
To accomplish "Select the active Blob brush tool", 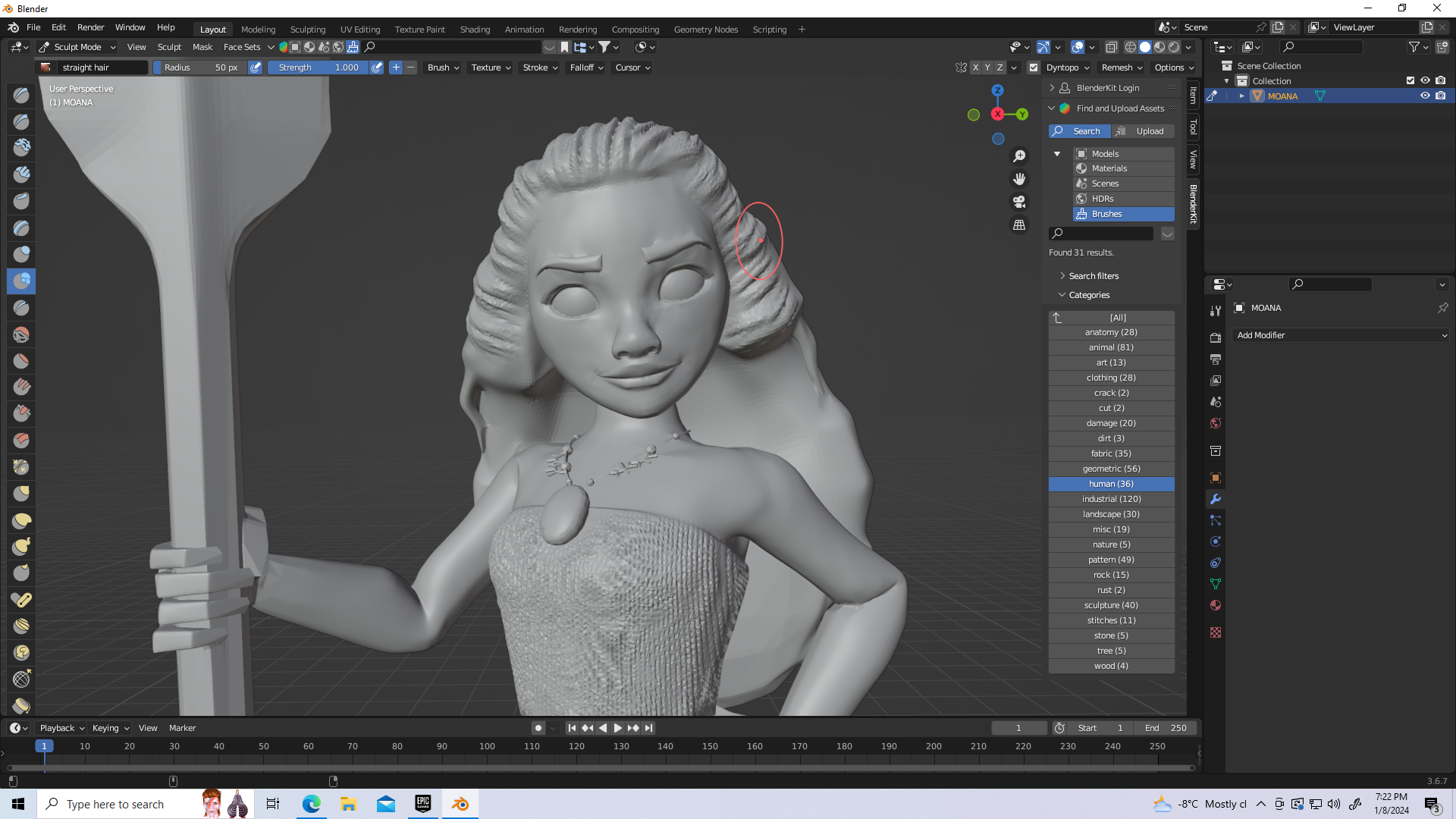I will [x=21, y=281].
